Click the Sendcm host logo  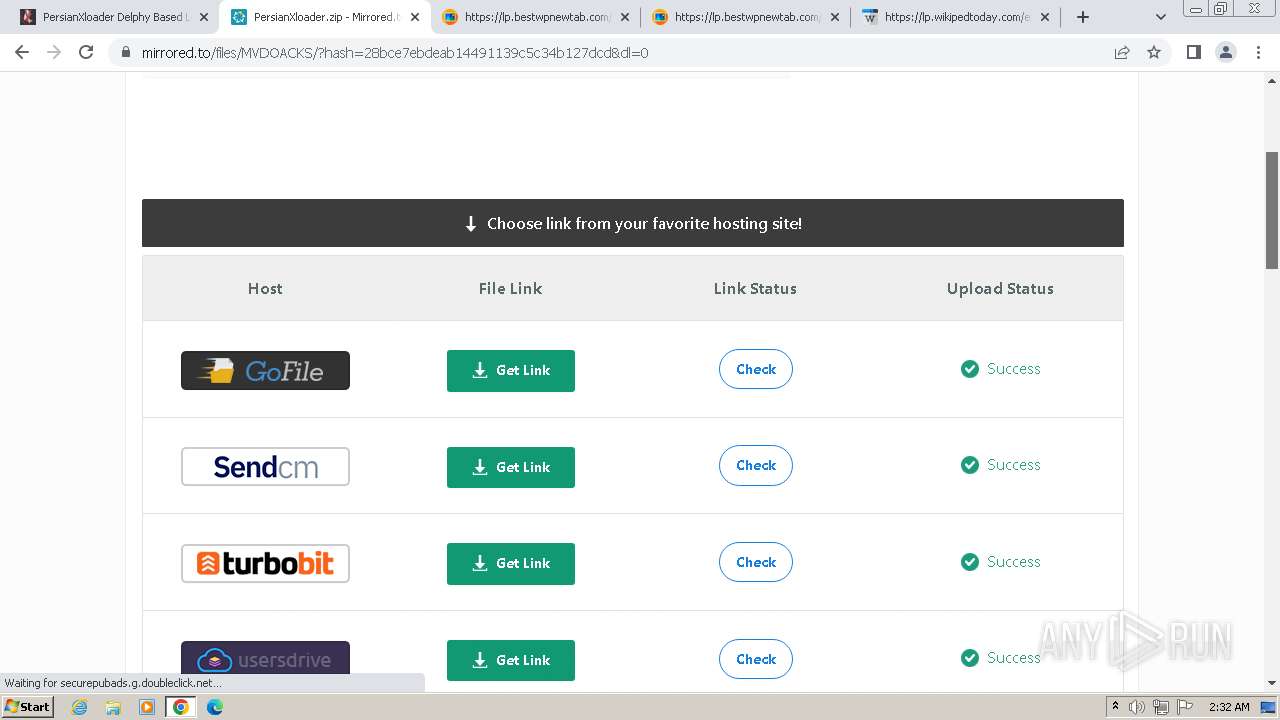(265, 466)
